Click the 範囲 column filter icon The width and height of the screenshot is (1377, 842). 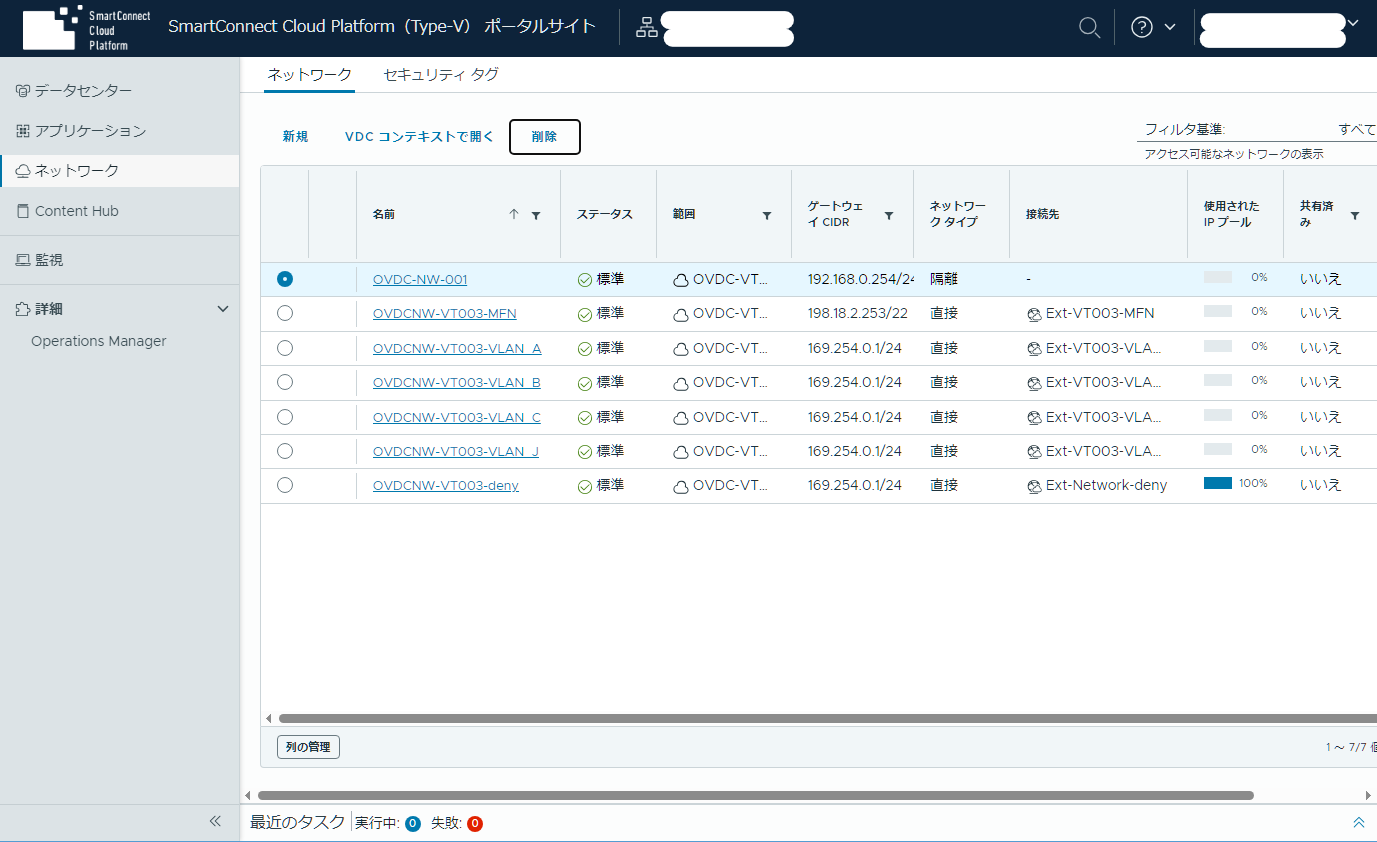(767, 215)
